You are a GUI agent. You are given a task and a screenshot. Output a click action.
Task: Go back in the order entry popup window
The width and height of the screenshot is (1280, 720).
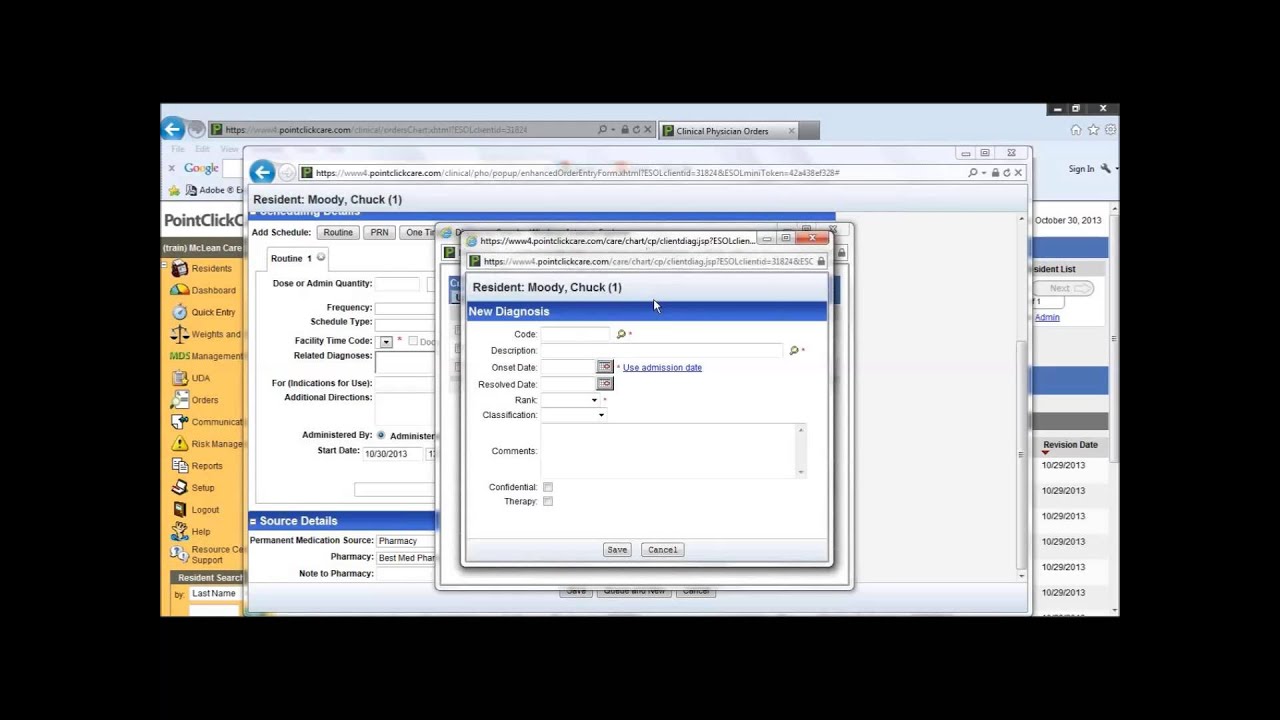coord(262,172)
